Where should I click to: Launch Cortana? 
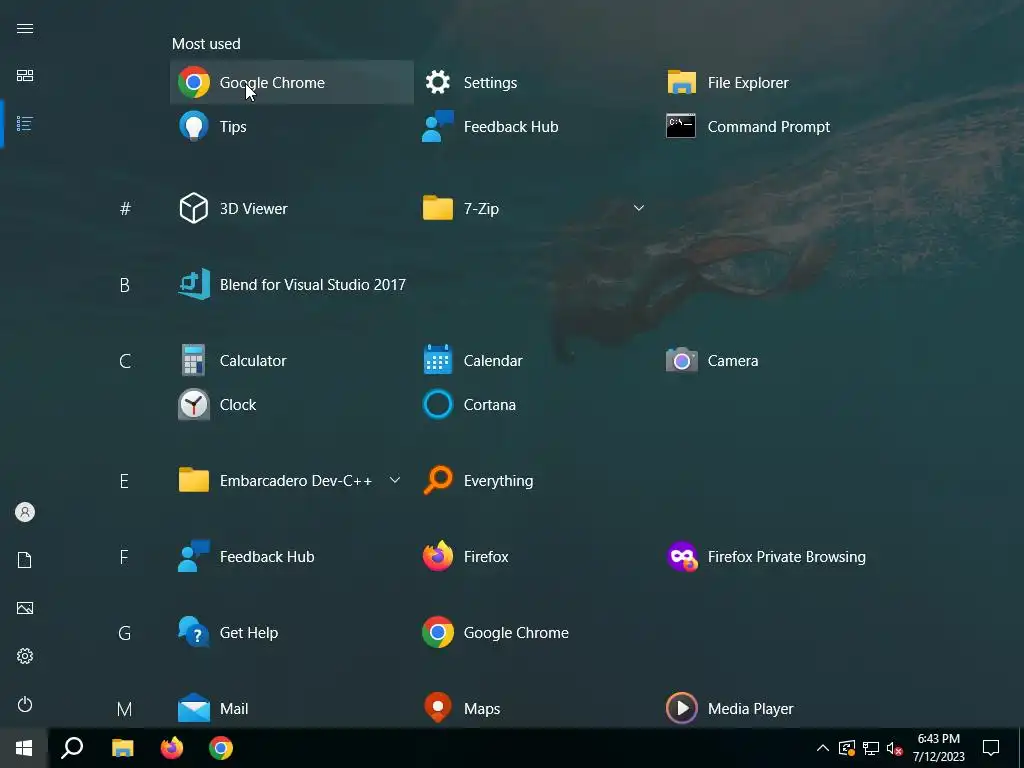[x=536, y=405]
